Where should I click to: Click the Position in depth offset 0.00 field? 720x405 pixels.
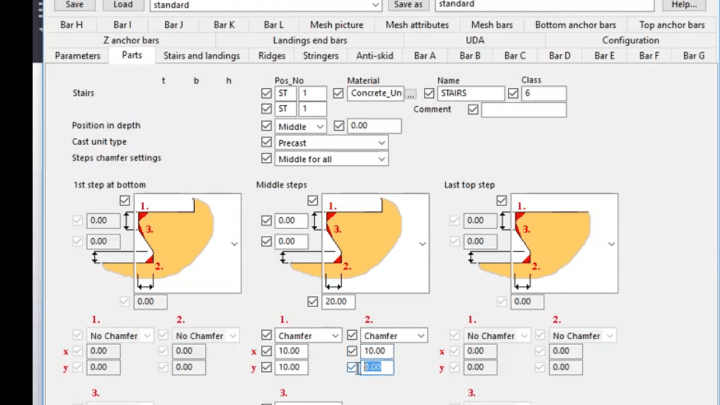point(374,126)
